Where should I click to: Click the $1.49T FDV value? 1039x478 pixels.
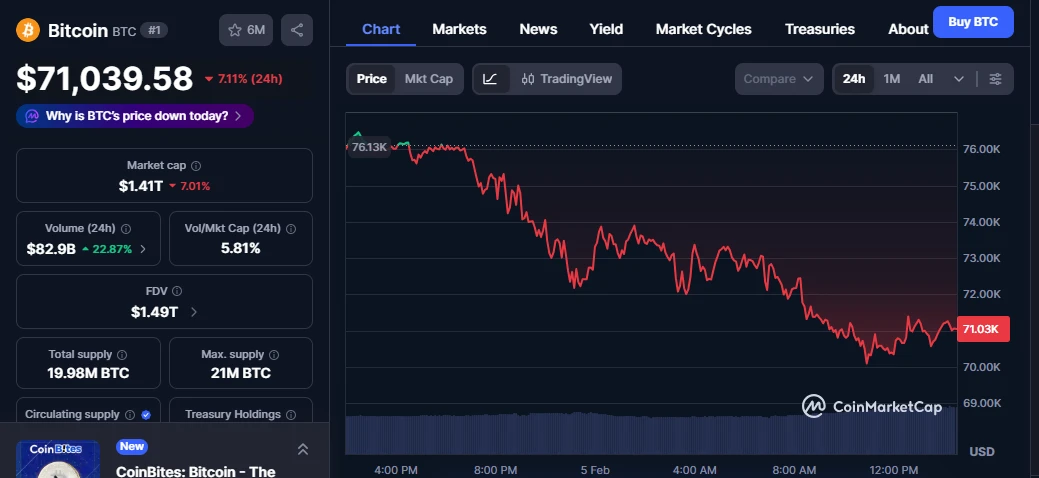point(154,312)
